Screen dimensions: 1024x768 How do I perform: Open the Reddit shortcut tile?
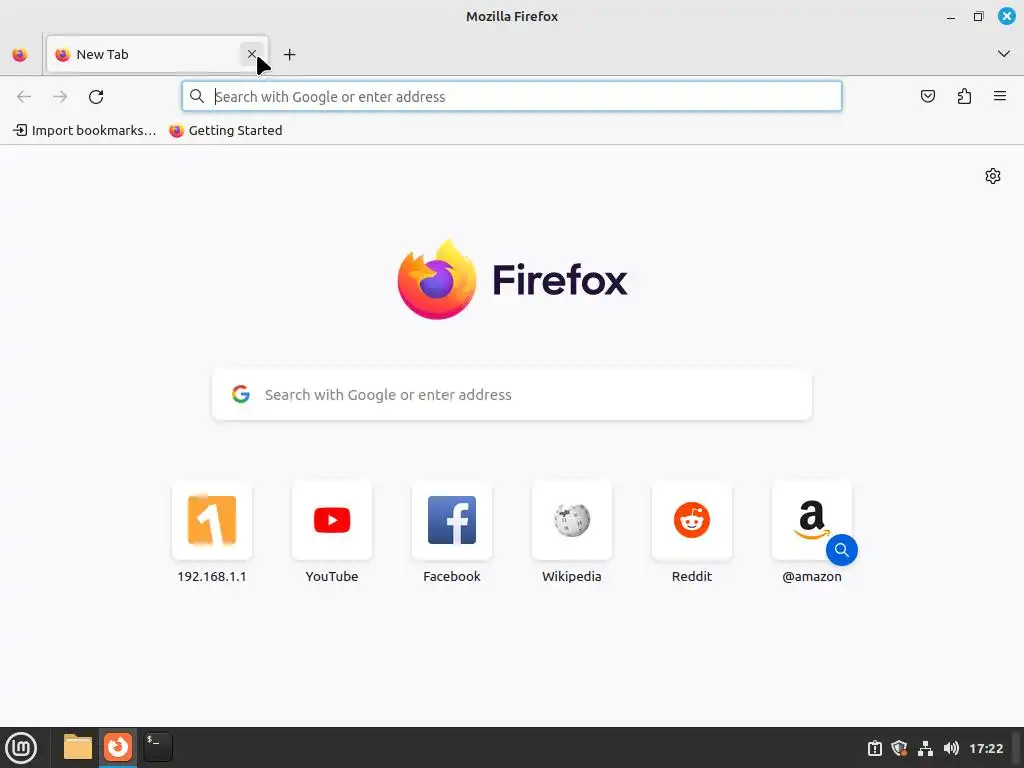692,533
